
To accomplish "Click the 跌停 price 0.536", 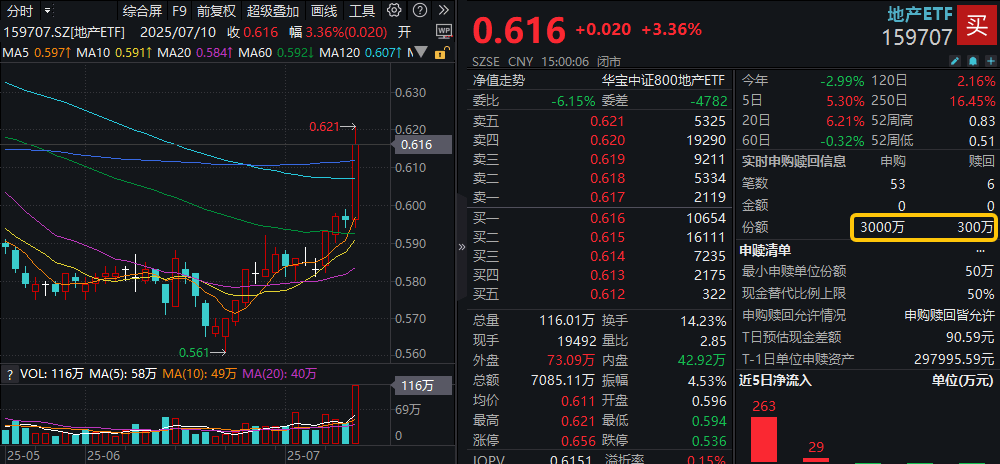I will [709, 441].
